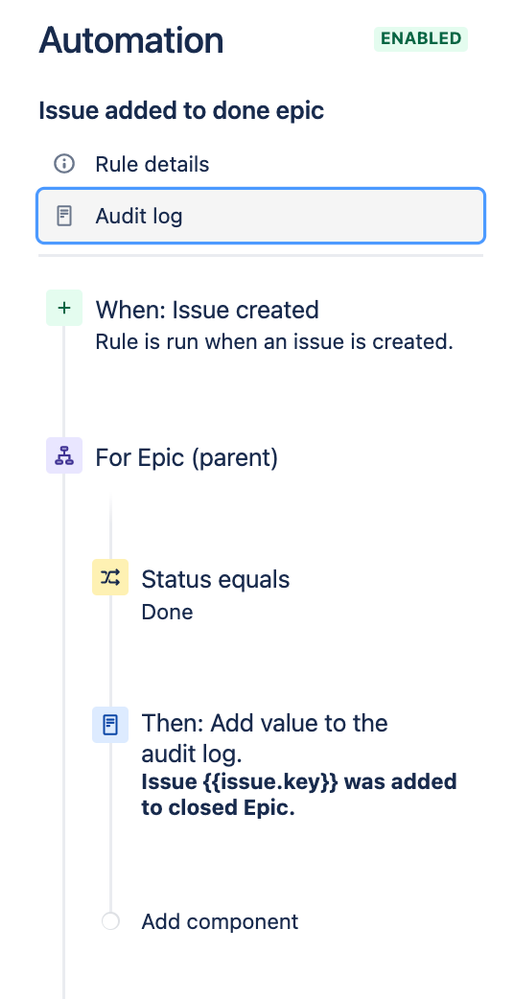Click the Issue added to done epic title
514x999 pixels.
tap(182, 111)
